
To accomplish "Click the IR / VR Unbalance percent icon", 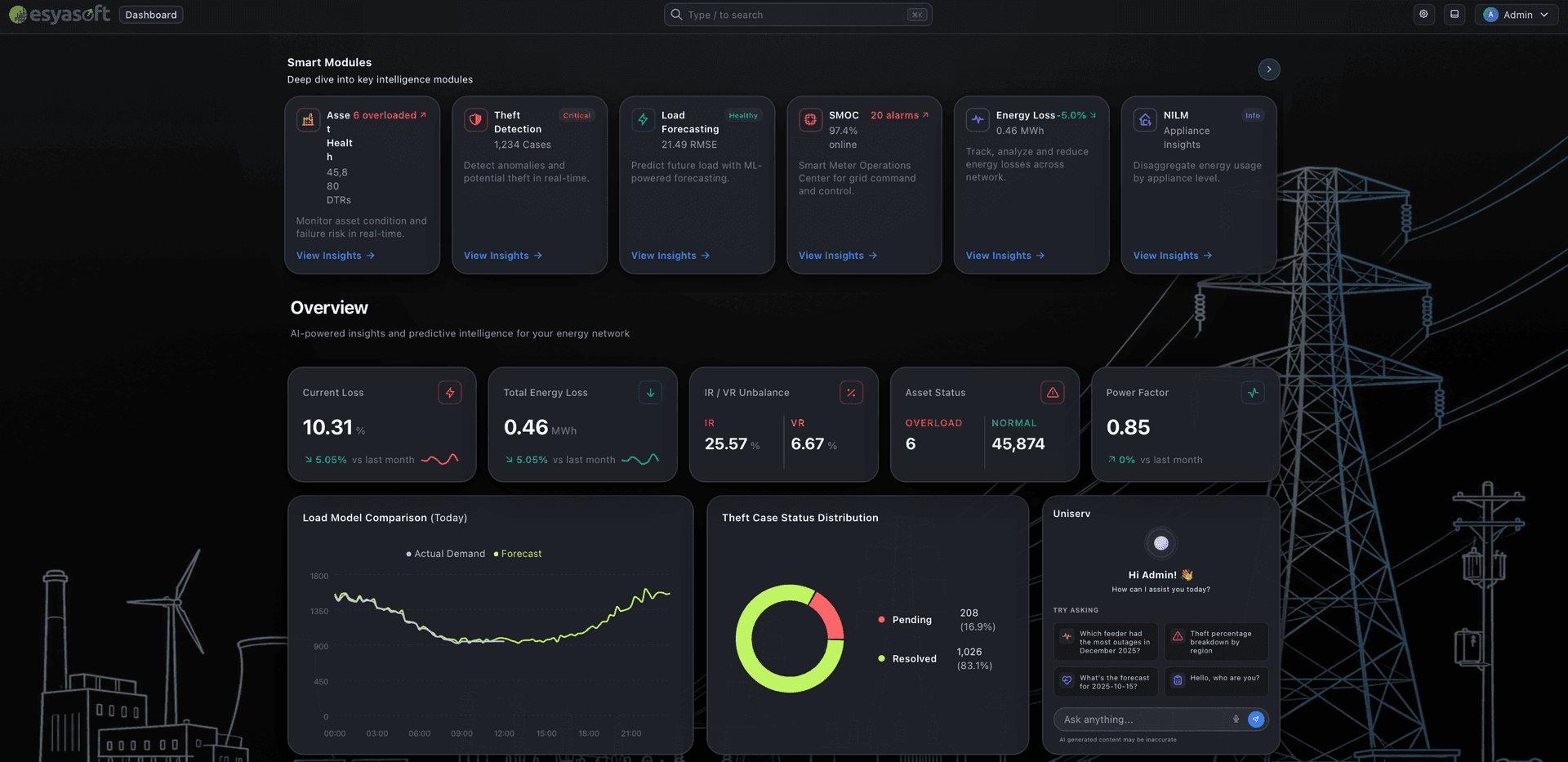I will [851, 393].
